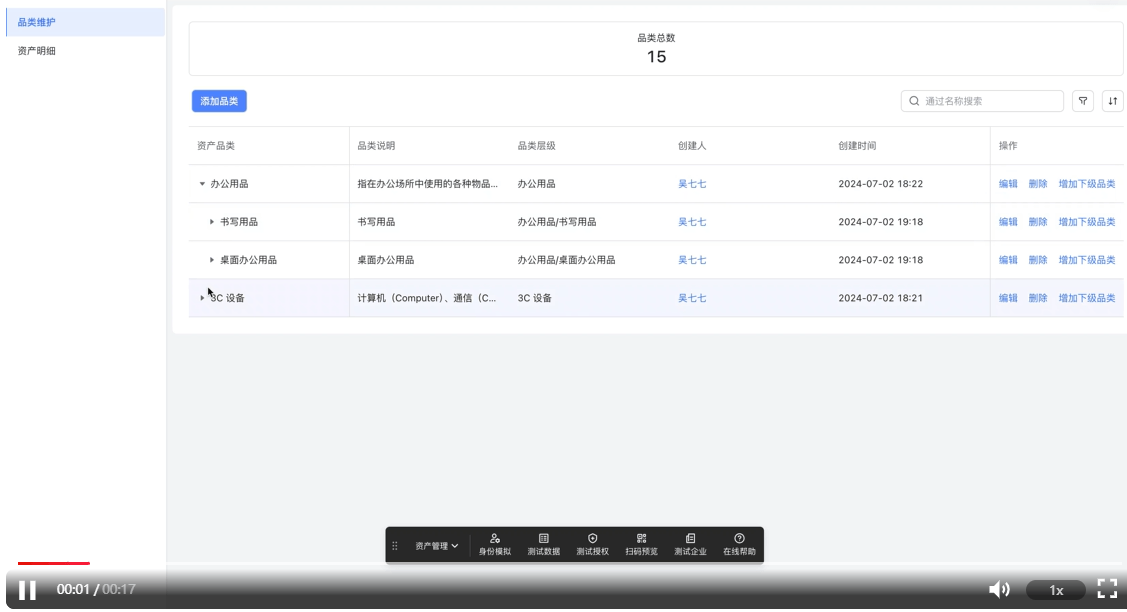The height and width of the screenshot is (612, 1127).
Task: Click the 品类层级 column header
Action: (536, 145)
